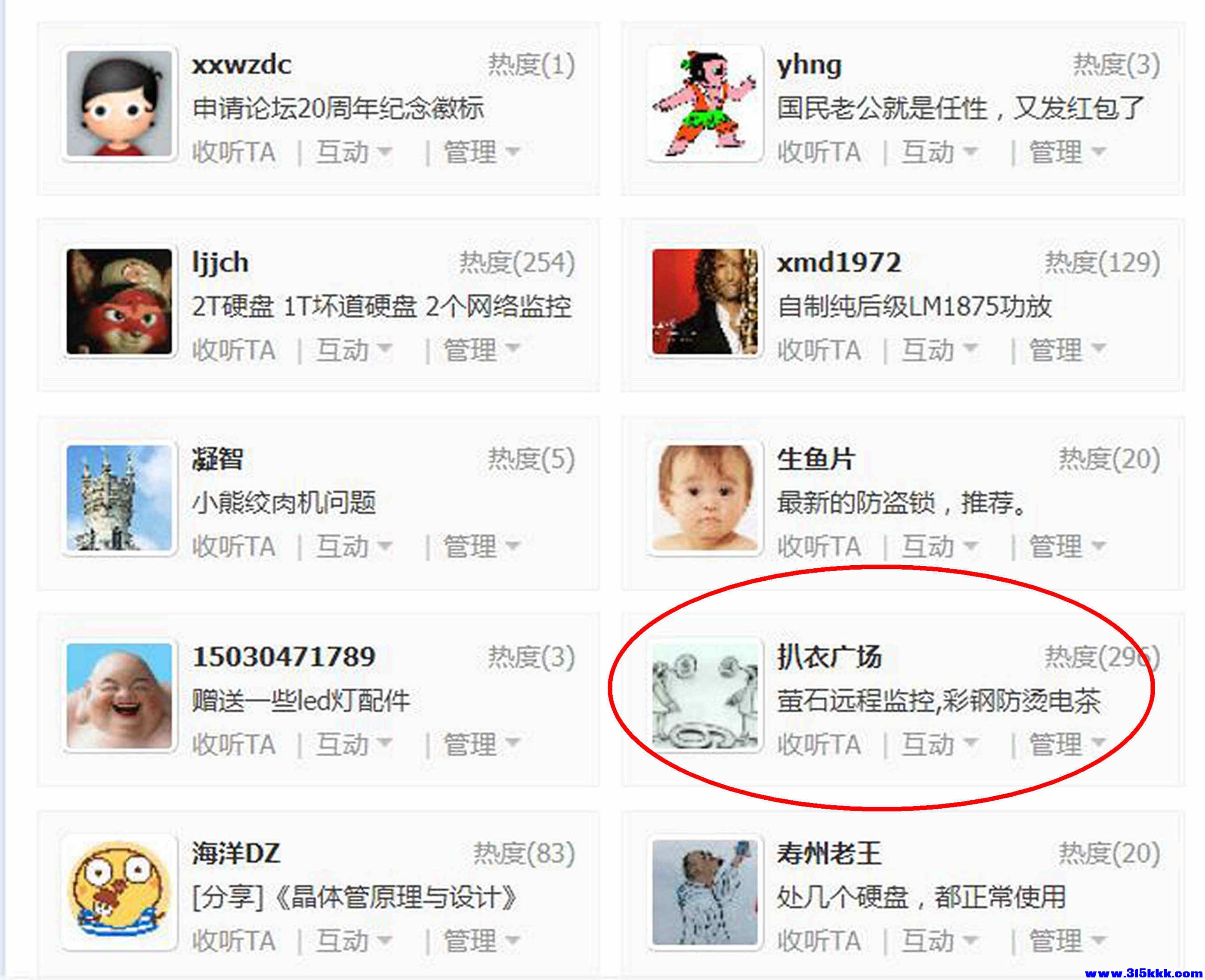This screenshot has width=1205, height=980.
Task: Open yhng's pixel character avatar
Action: click(704, 103)
